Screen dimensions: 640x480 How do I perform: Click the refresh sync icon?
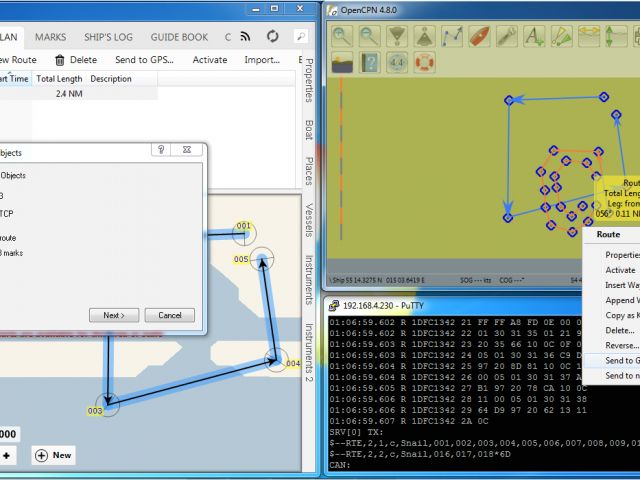(273, 37)
